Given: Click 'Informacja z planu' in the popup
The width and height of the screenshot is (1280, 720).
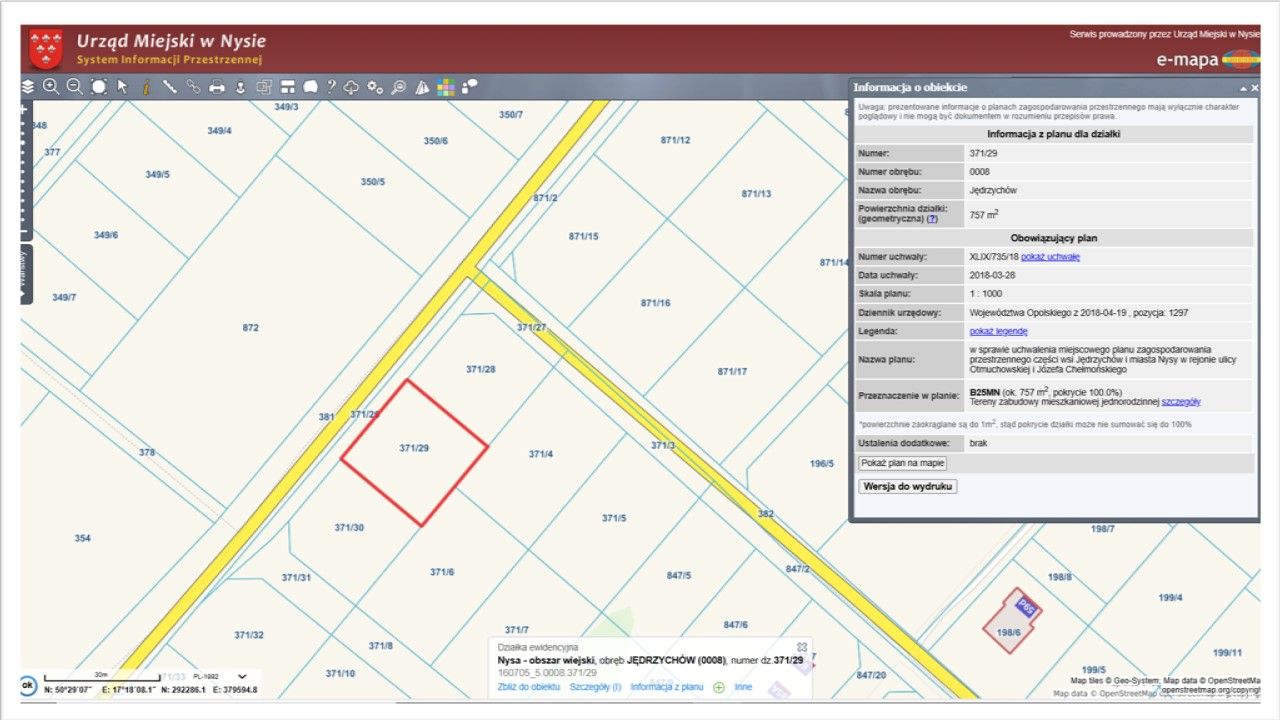Looking at the screenshot, I should pos(667,687).
